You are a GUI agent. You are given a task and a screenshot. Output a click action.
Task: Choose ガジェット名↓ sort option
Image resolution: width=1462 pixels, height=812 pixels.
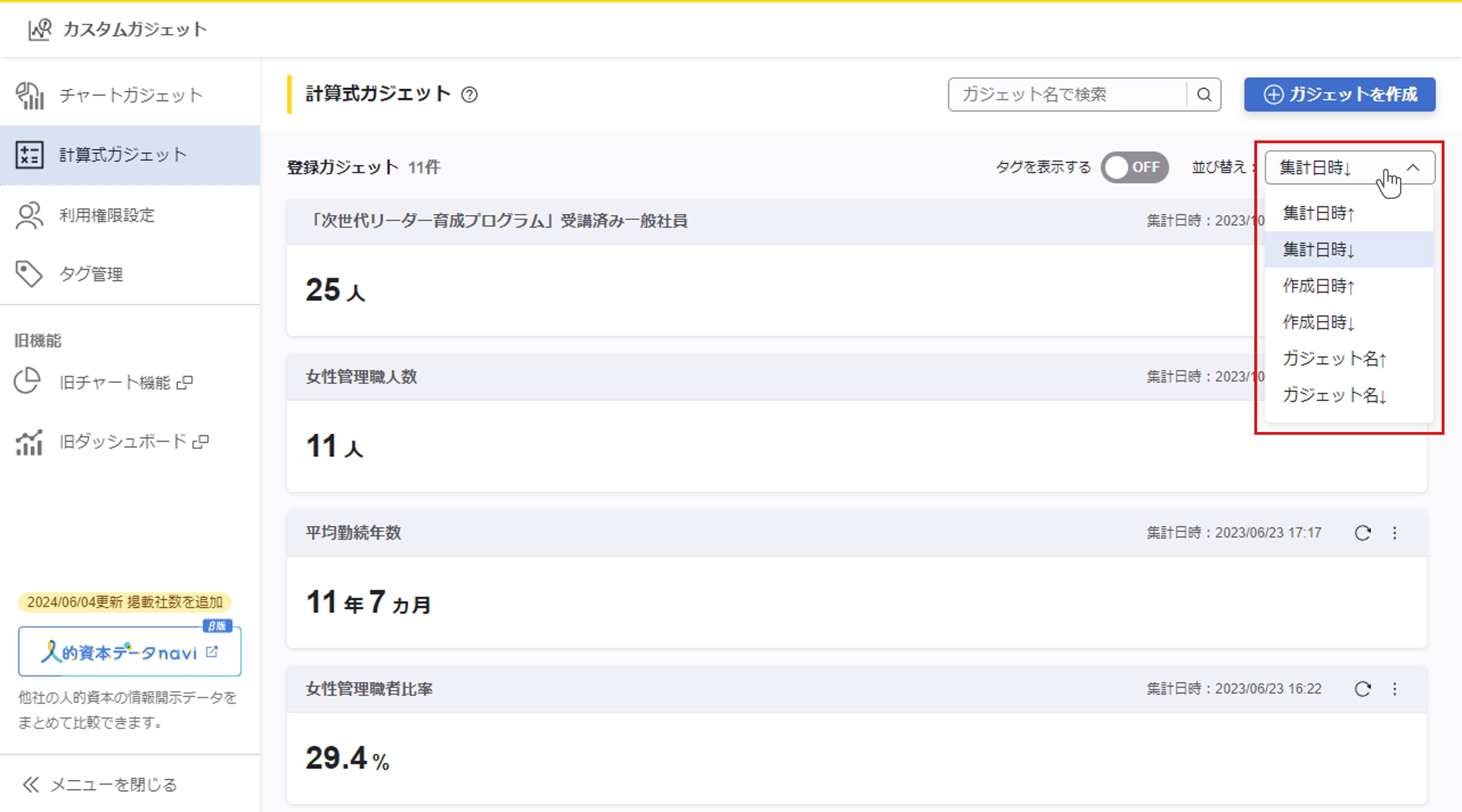tap(1334, 395)
